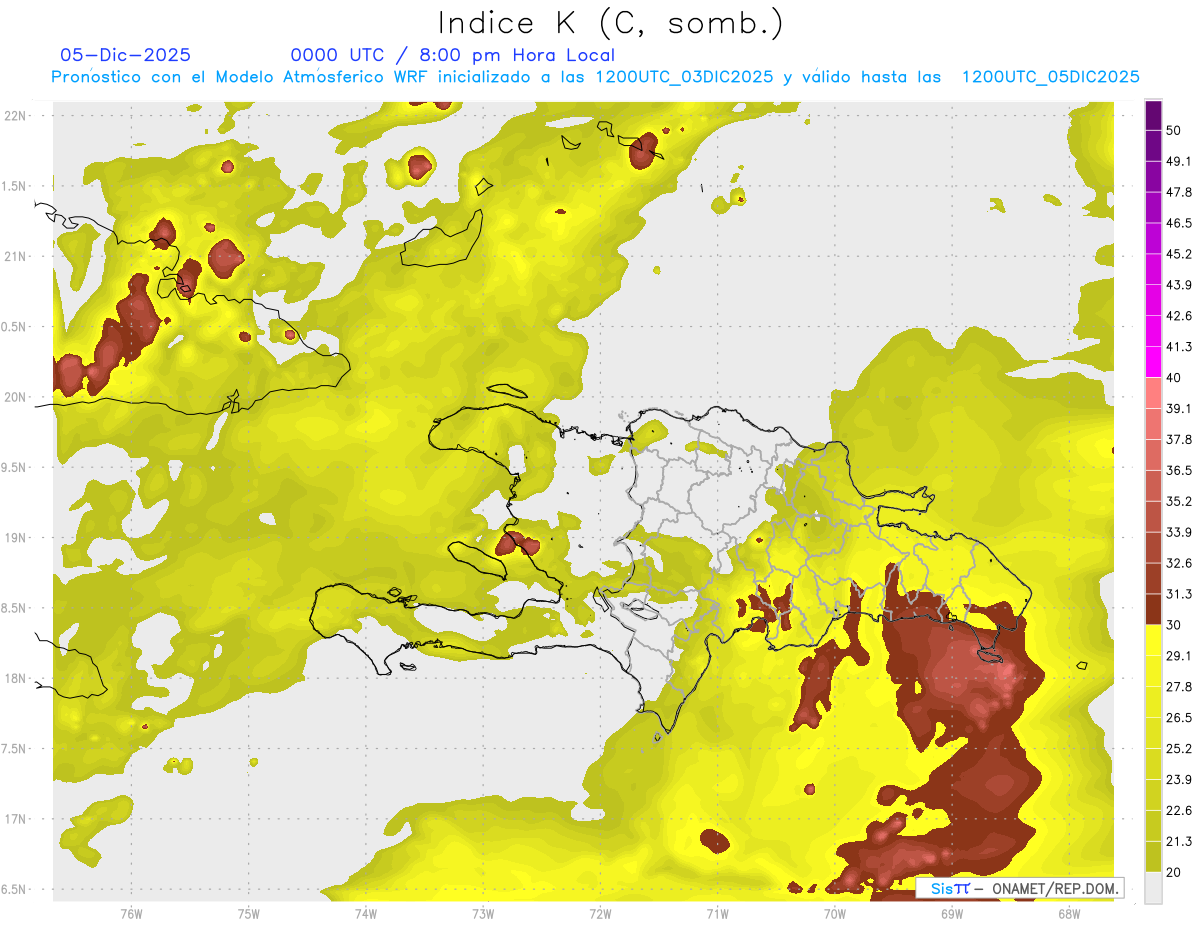Click the '20N' latitude label
This screenshot has height=927, width=1200.
pos(15,397)
